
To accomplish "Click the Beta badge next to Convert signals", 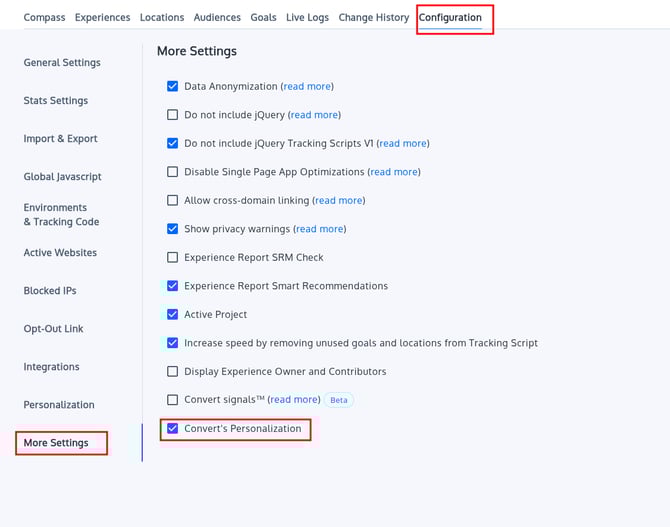I will coord(339,400).
